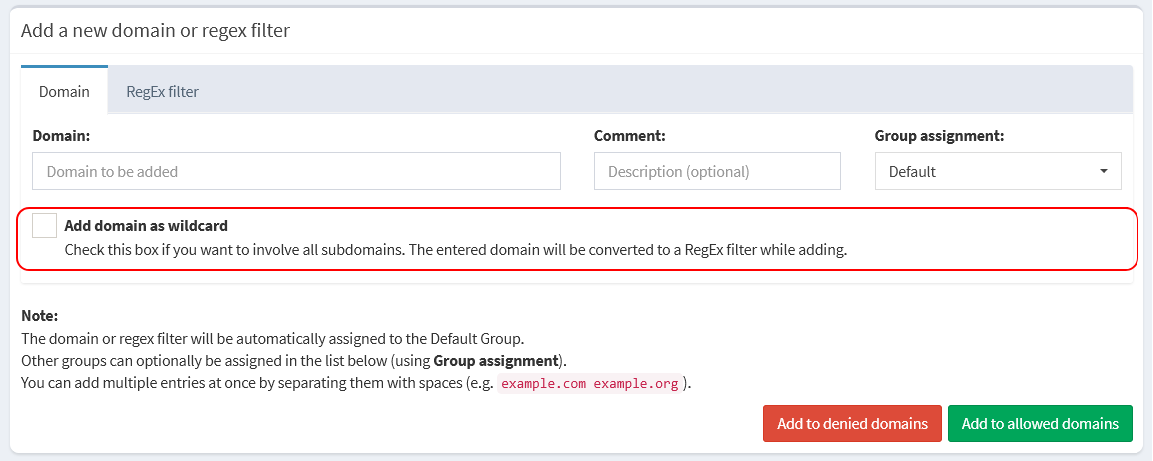Click the "Comment:" field label

[x=629, y=135]
